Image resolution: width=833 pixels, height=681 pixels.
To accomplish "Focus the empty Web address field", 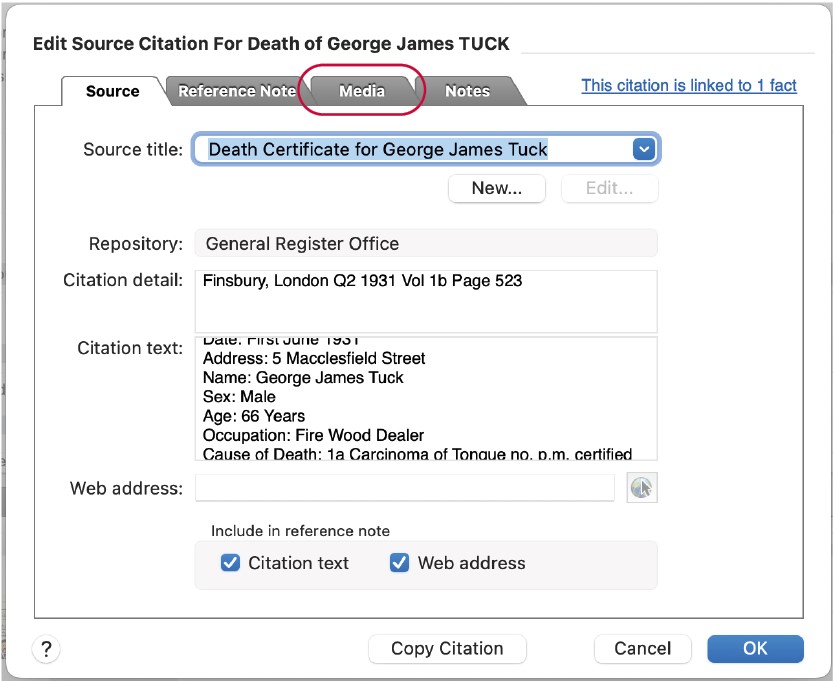I will click(x=404, y=488).
